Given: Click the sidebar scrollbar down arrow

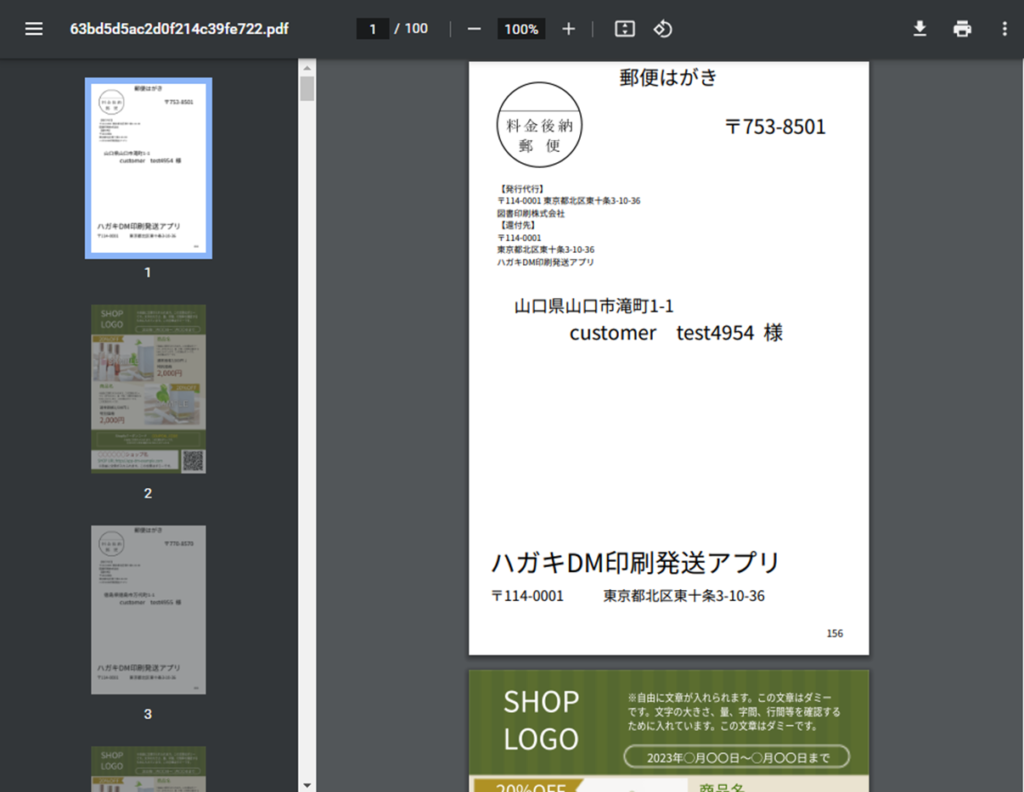Looking at the screenshot, I should point(307,784).
